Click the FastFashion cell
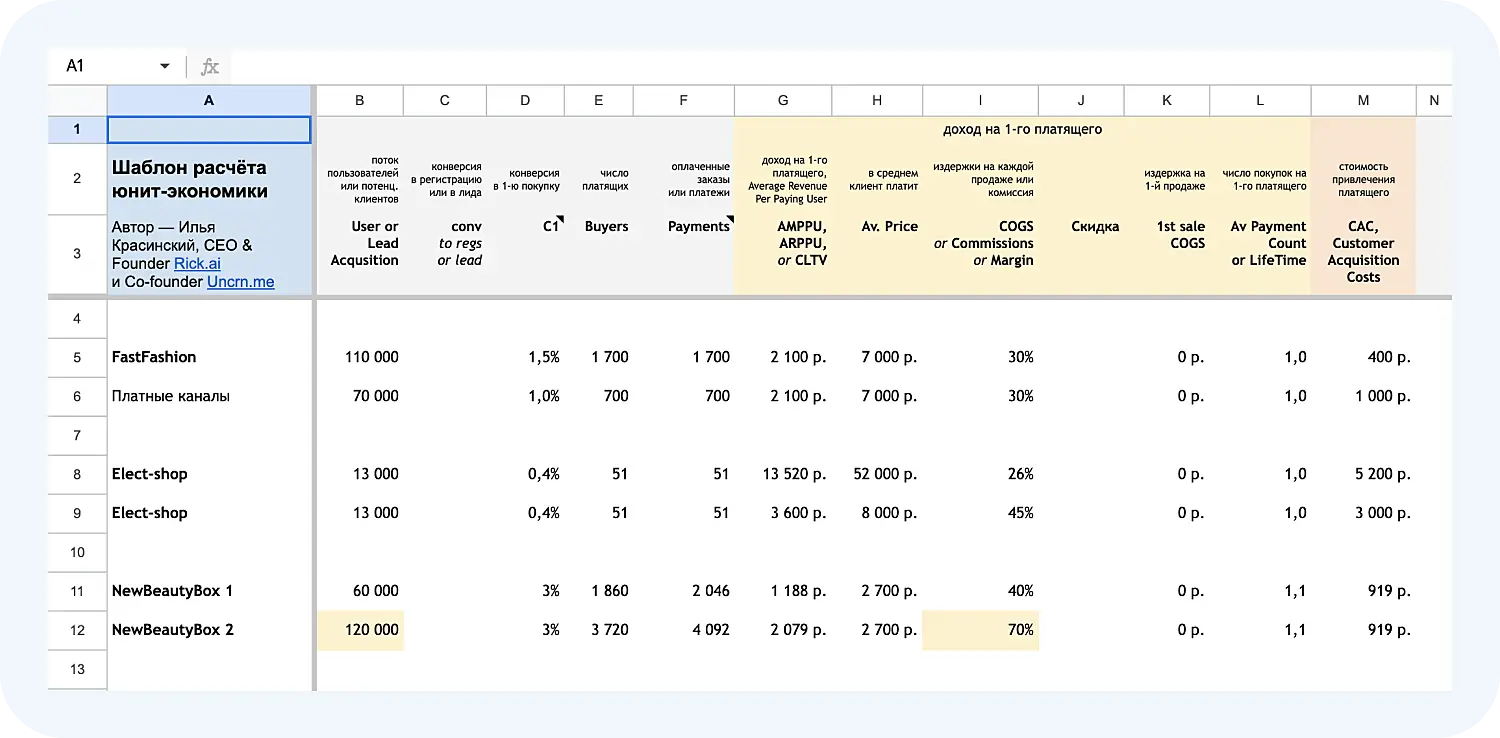 [154, 357]
